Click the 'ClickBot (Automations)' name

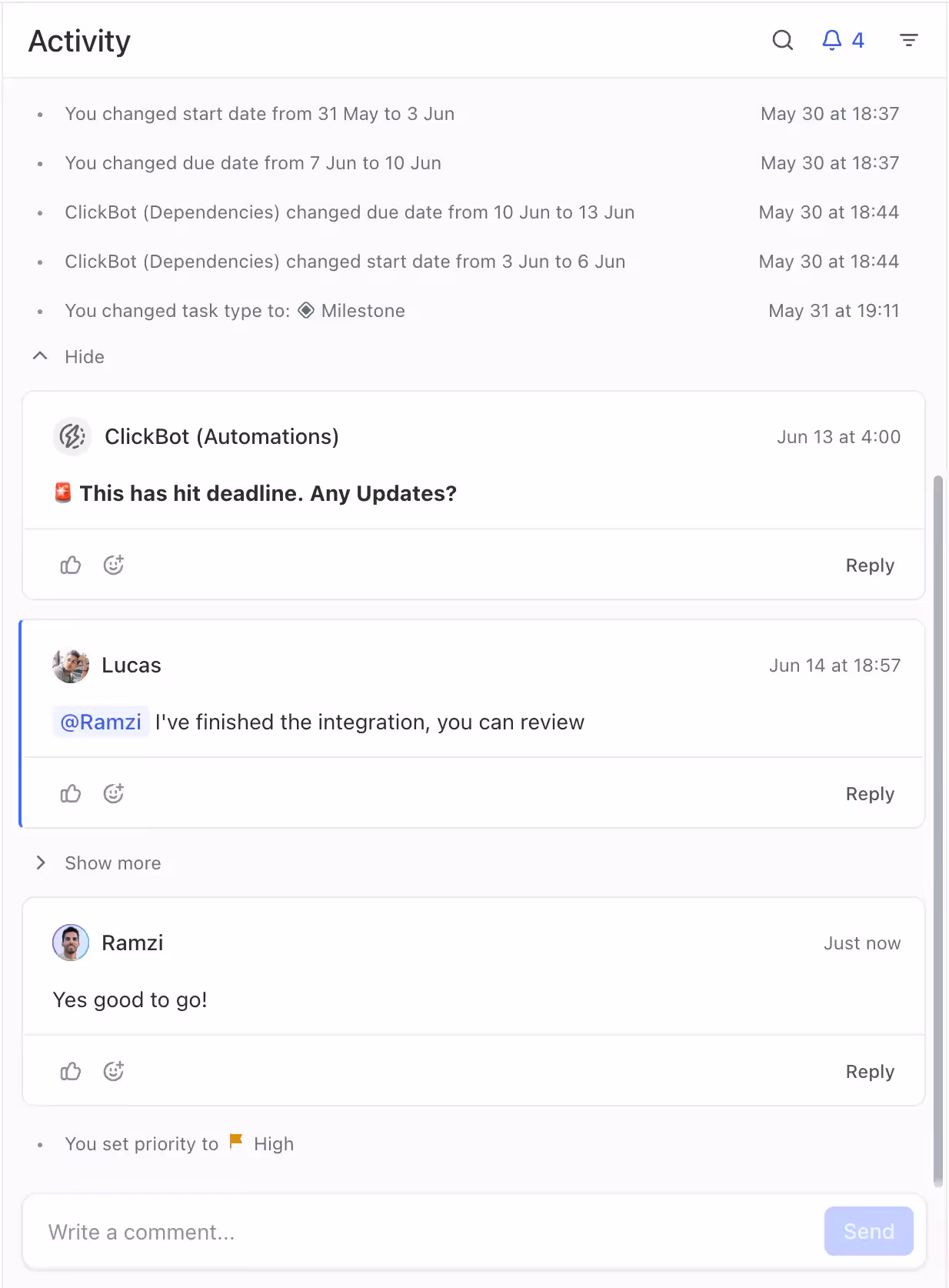pyautogui.click(x=221, y=437)
